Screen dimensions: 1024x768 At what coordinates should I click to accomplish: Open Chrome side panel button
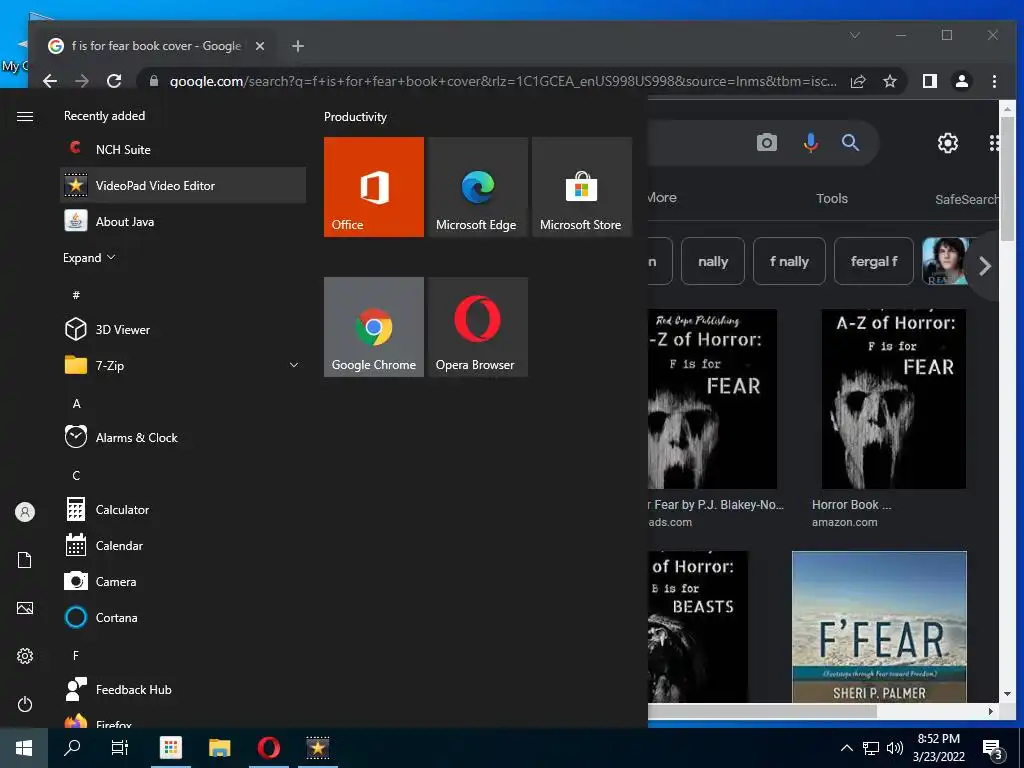(x=929, y=81)
